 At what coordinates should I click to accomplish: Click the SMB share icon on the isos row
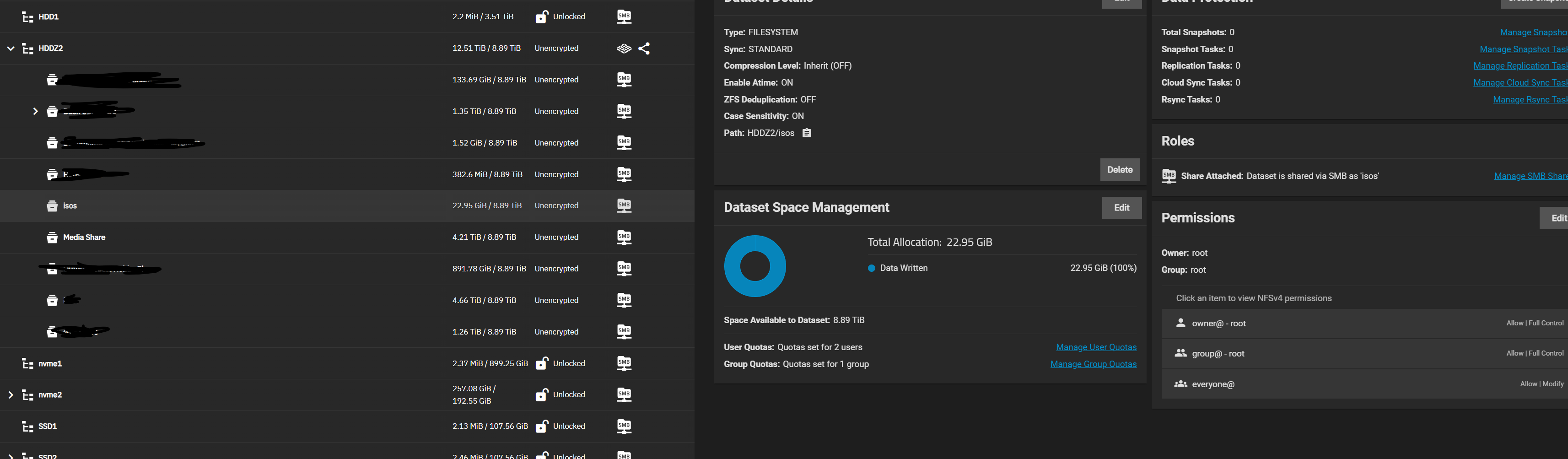click(x=623, y=205)
